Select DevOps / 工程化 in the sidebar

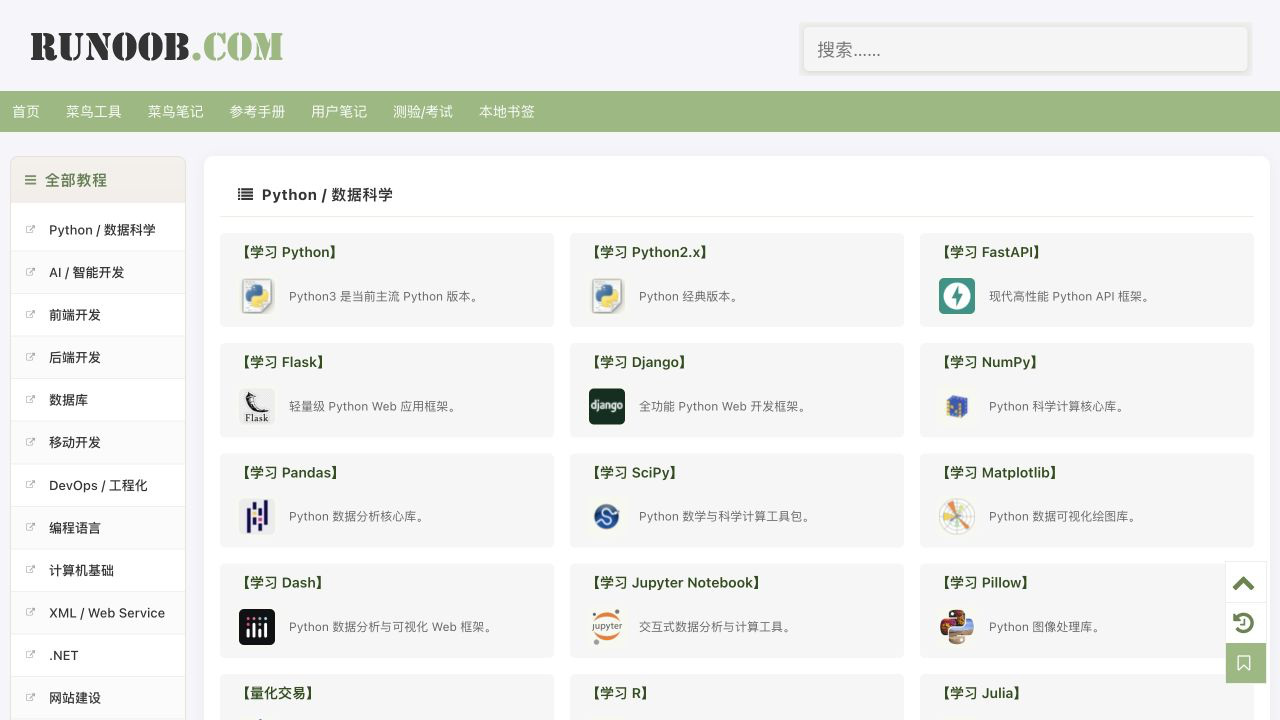(98, 485)
